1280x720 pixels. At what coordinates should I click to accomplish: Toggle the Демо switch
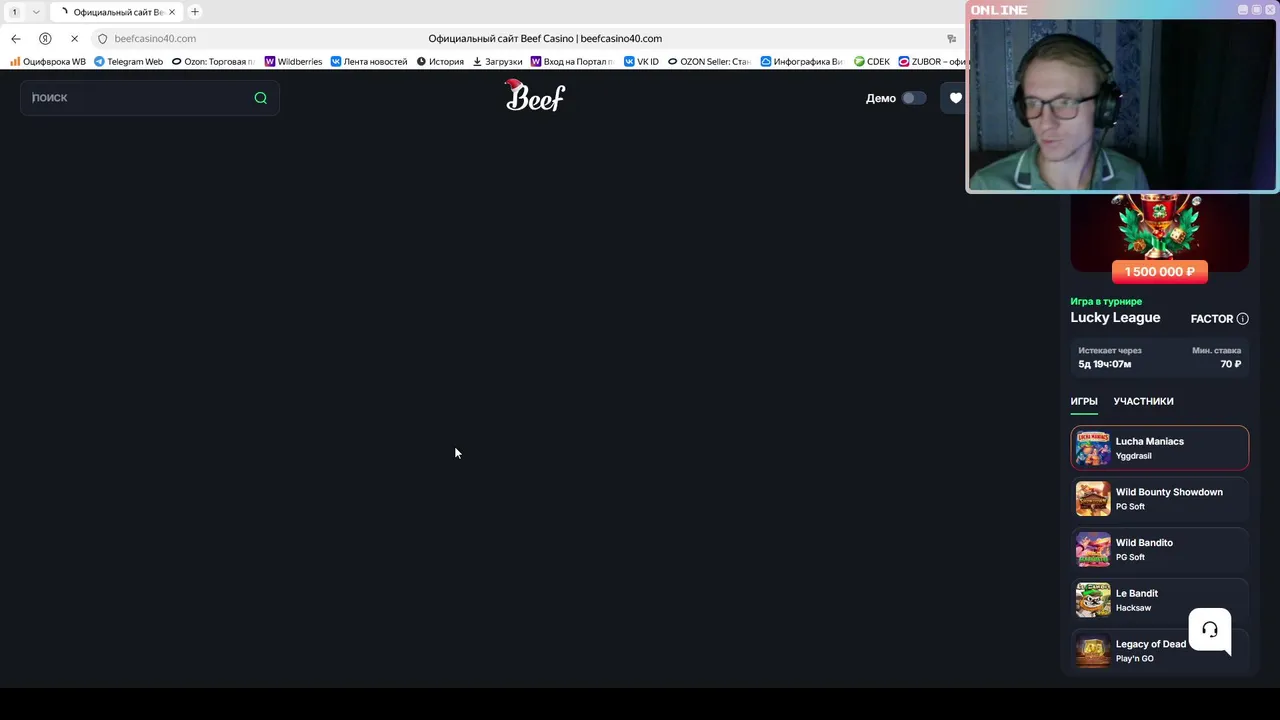click(914, 98)
